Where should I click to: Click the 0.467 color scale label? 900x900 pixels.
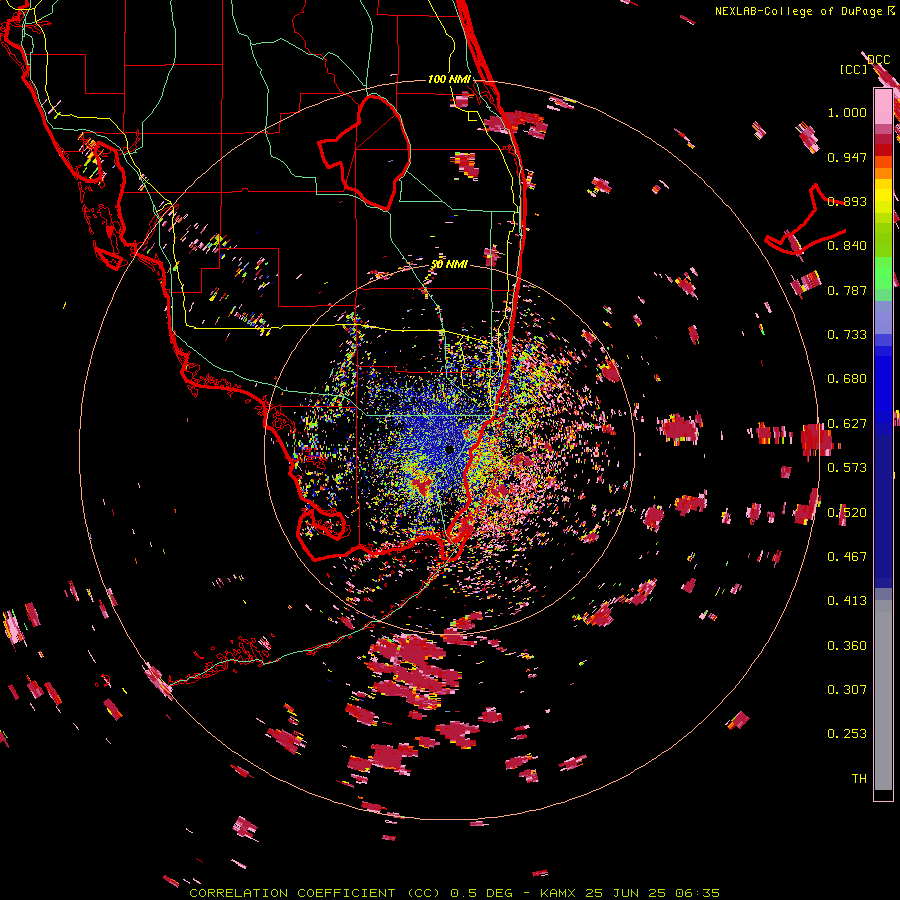coord(847,557)
